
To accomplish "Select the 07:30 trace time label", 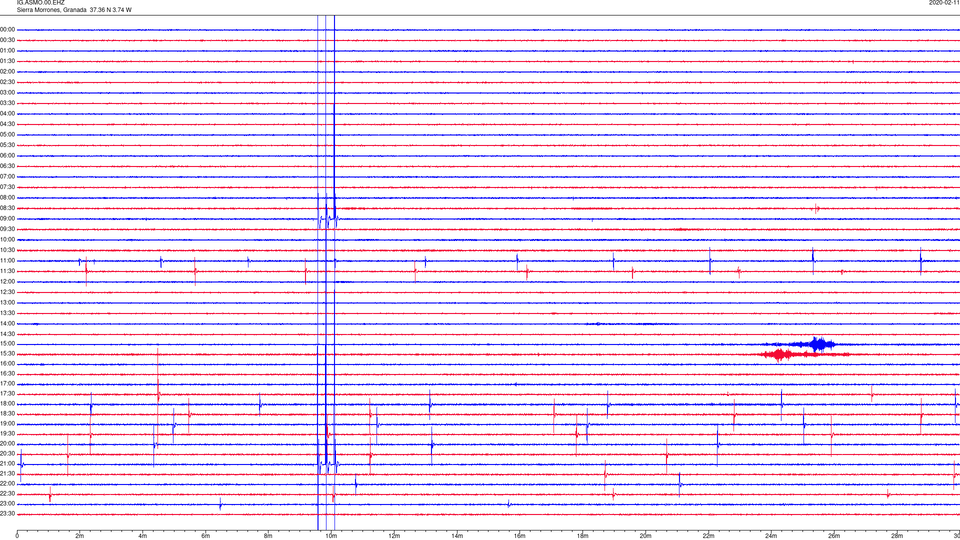I will pos(8,187).
